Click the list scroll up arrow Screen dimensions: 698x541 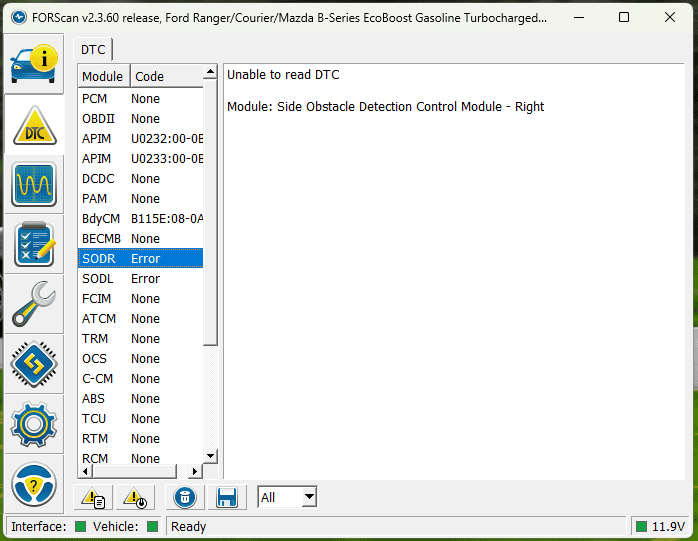click(210, 71)
